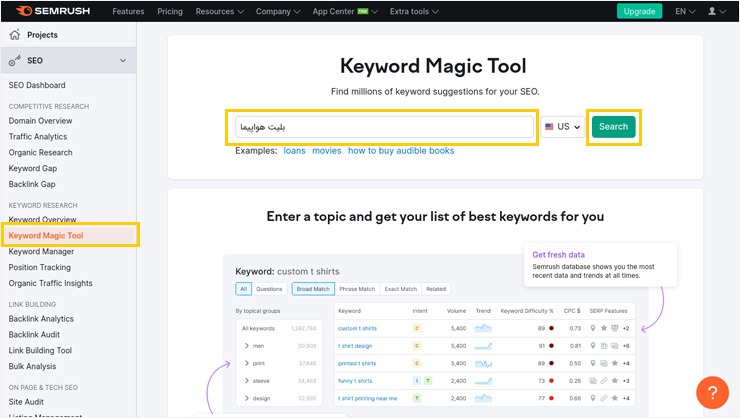Image resolution: width=740 pixels, height=418 pixels.
Task: Click 't shirt printing near me' keyword
Action: coord(368,398)
